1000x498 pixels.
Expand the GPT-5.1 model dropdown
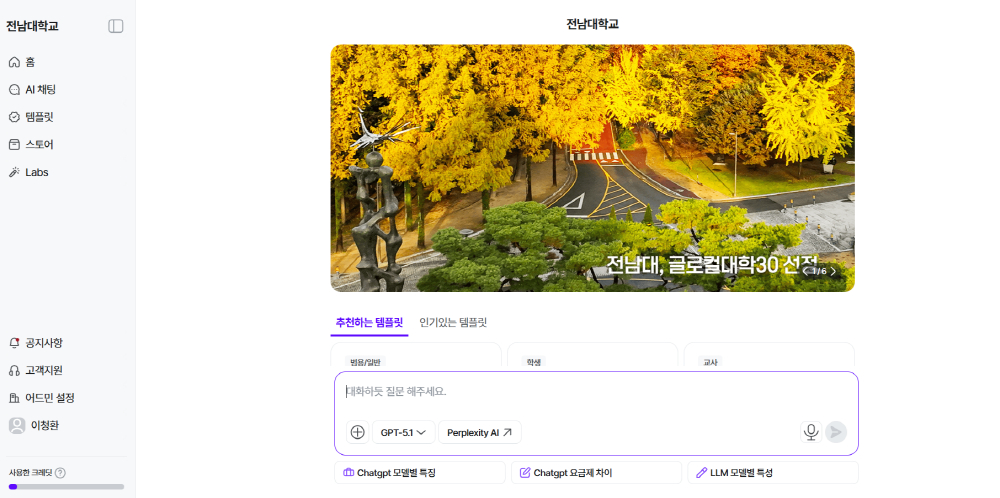pos(403,432)
